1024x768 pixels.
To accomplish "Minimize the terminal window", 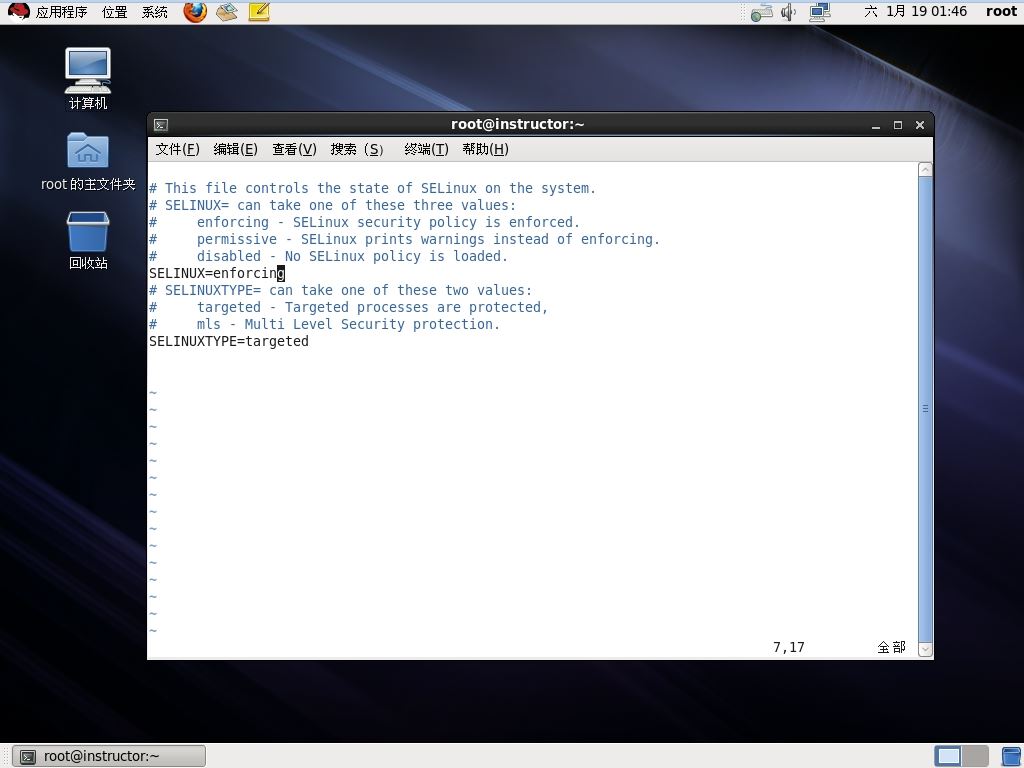I will click(876, 125).
